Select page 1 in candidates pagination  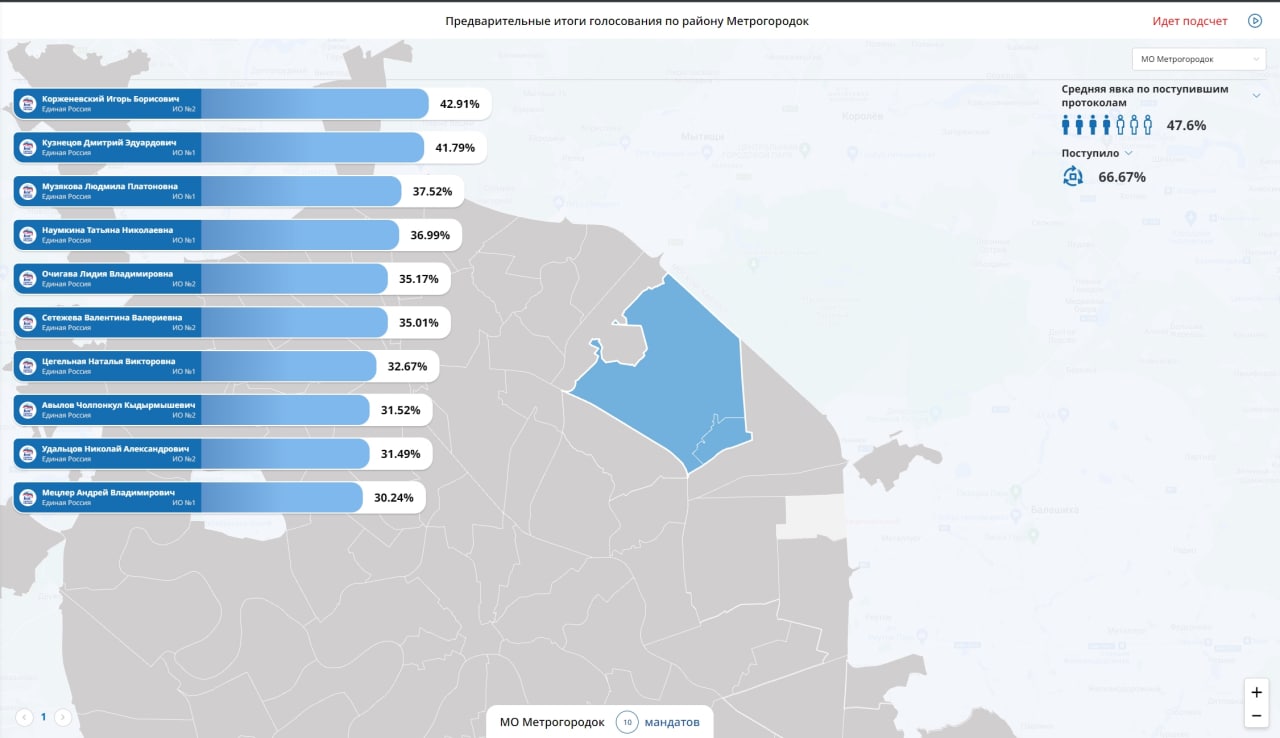pos(43,717)
